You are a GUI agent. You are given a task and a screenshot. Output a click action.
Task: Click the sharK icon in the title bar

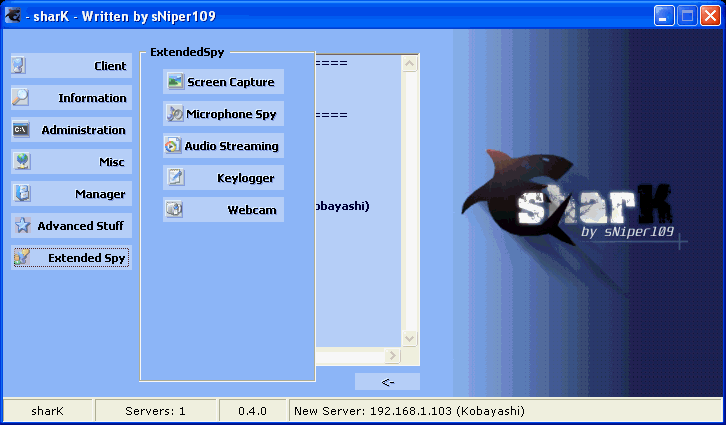pos(13,16)
